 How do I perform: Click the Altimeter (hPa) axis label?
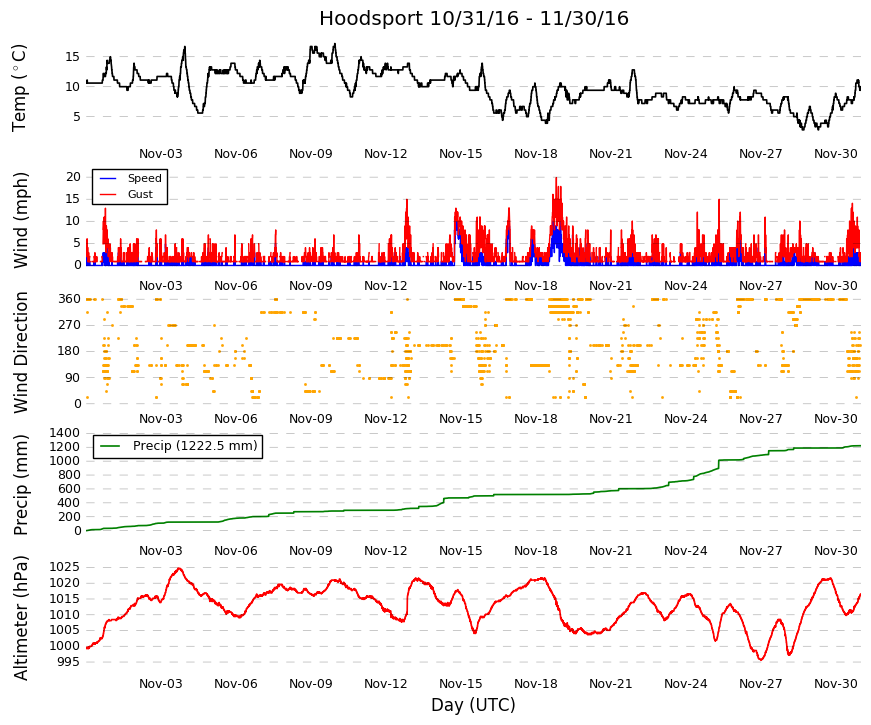click(x=20, y=618)
